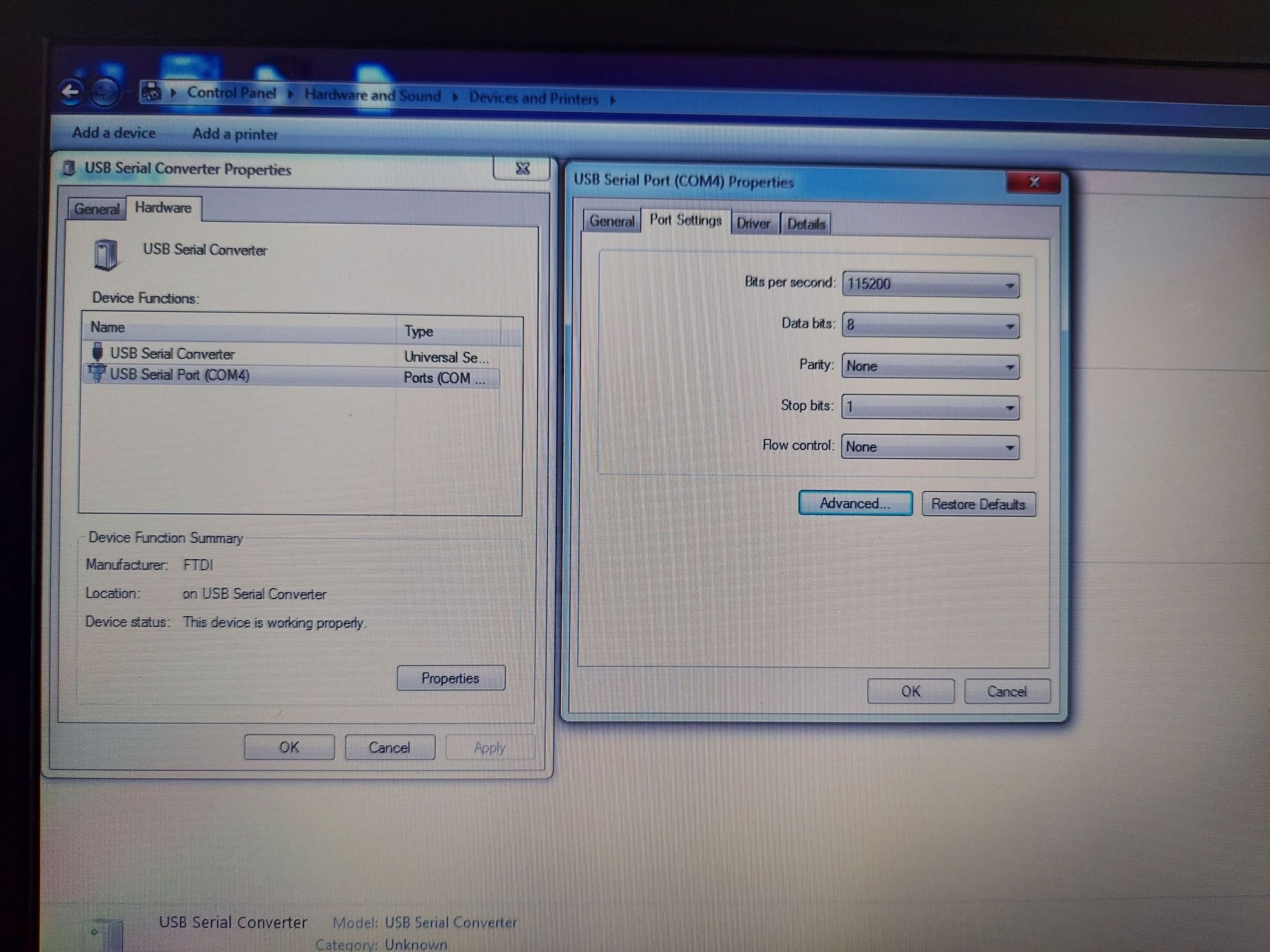This screenshot has width=1270, height=952.
Task: Select USB Serial Converter row in list
Action: 172,354
